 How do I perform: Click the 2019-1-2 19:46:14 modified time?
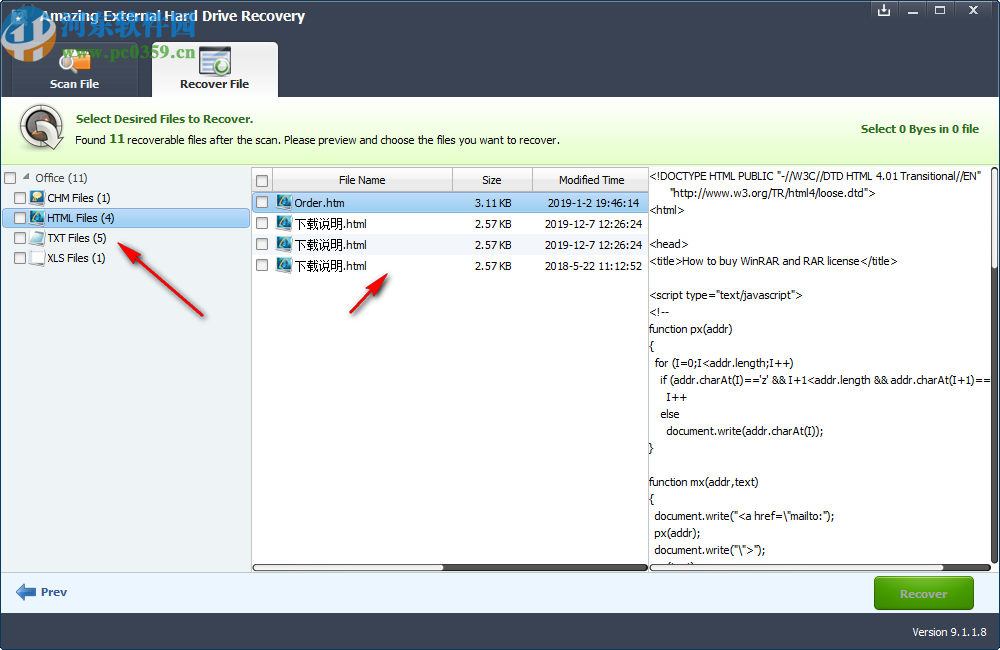coord(593,203)
